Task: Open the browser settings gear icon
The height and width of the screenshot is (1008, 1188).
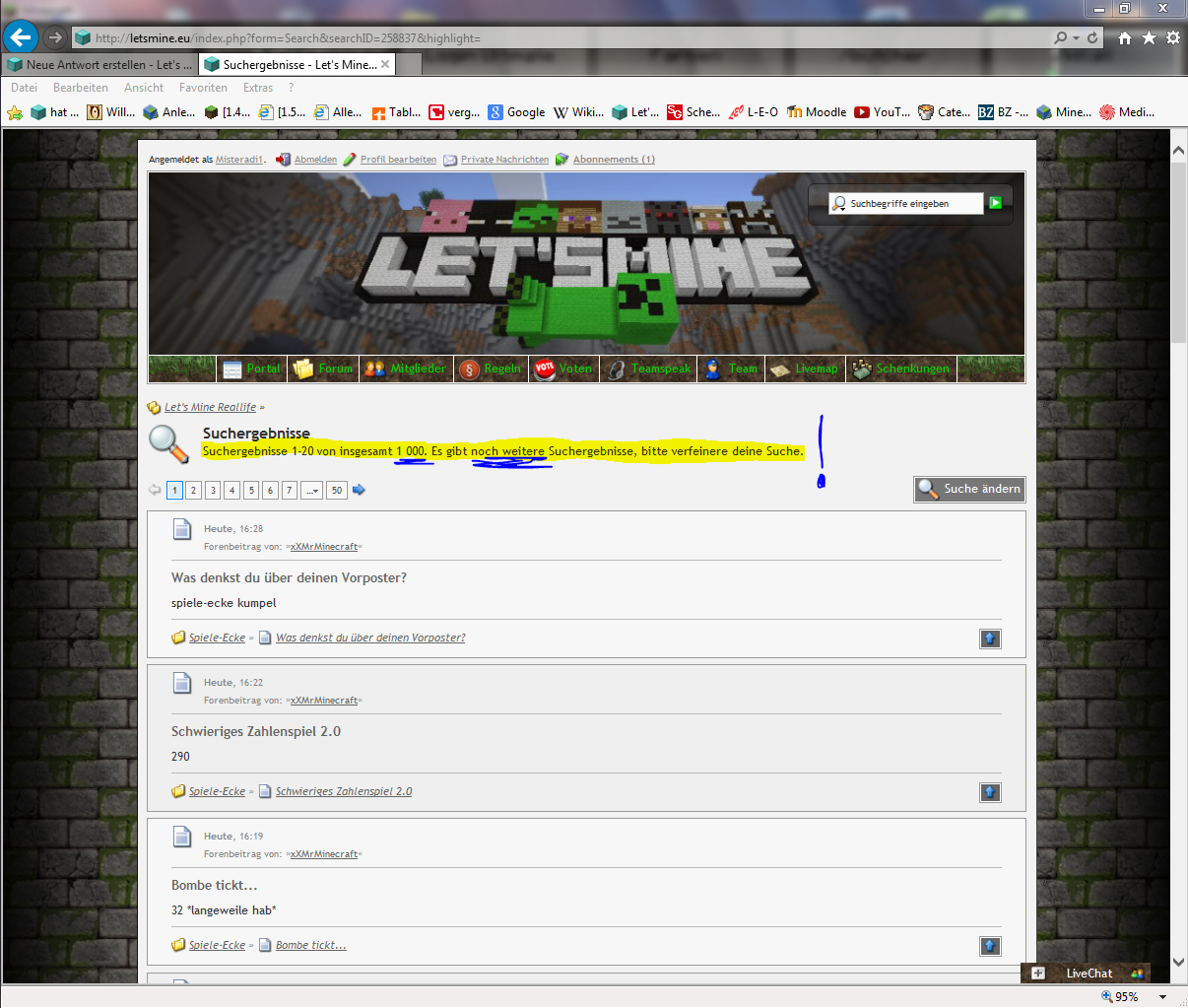Action: click(1172, 37)
